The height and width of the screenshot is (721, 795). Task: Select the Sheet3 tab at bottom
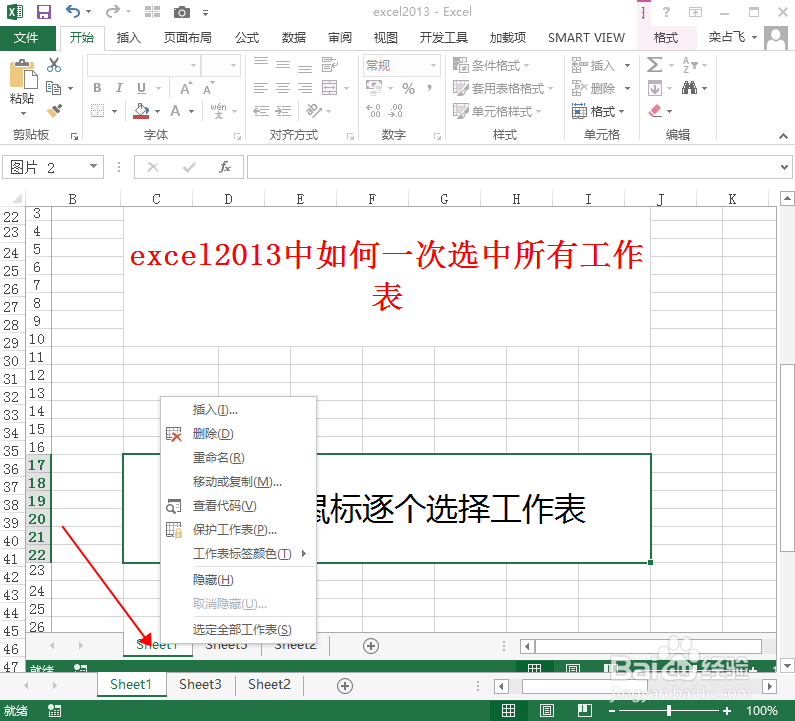[x=200, y=684]
